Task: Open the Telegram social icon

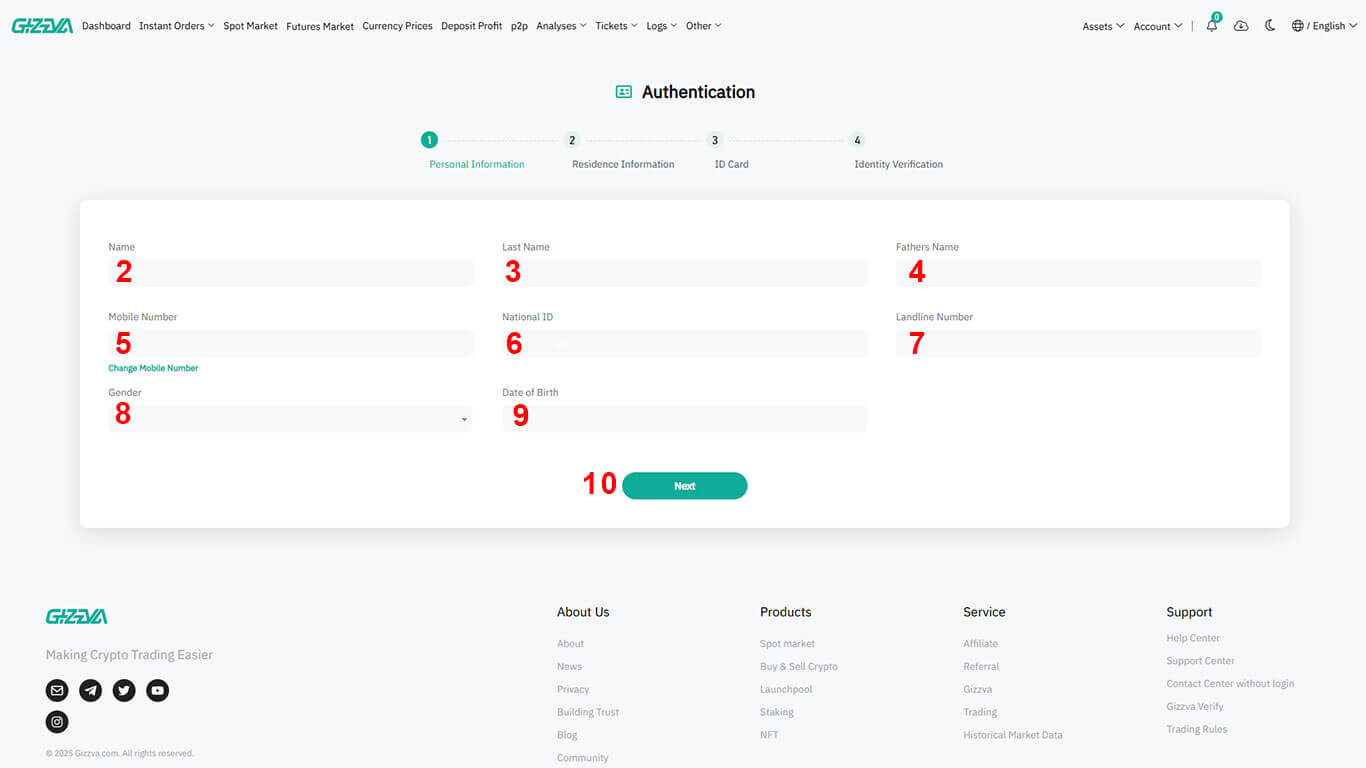Action: pyautogui.click(x=91, y=690)
